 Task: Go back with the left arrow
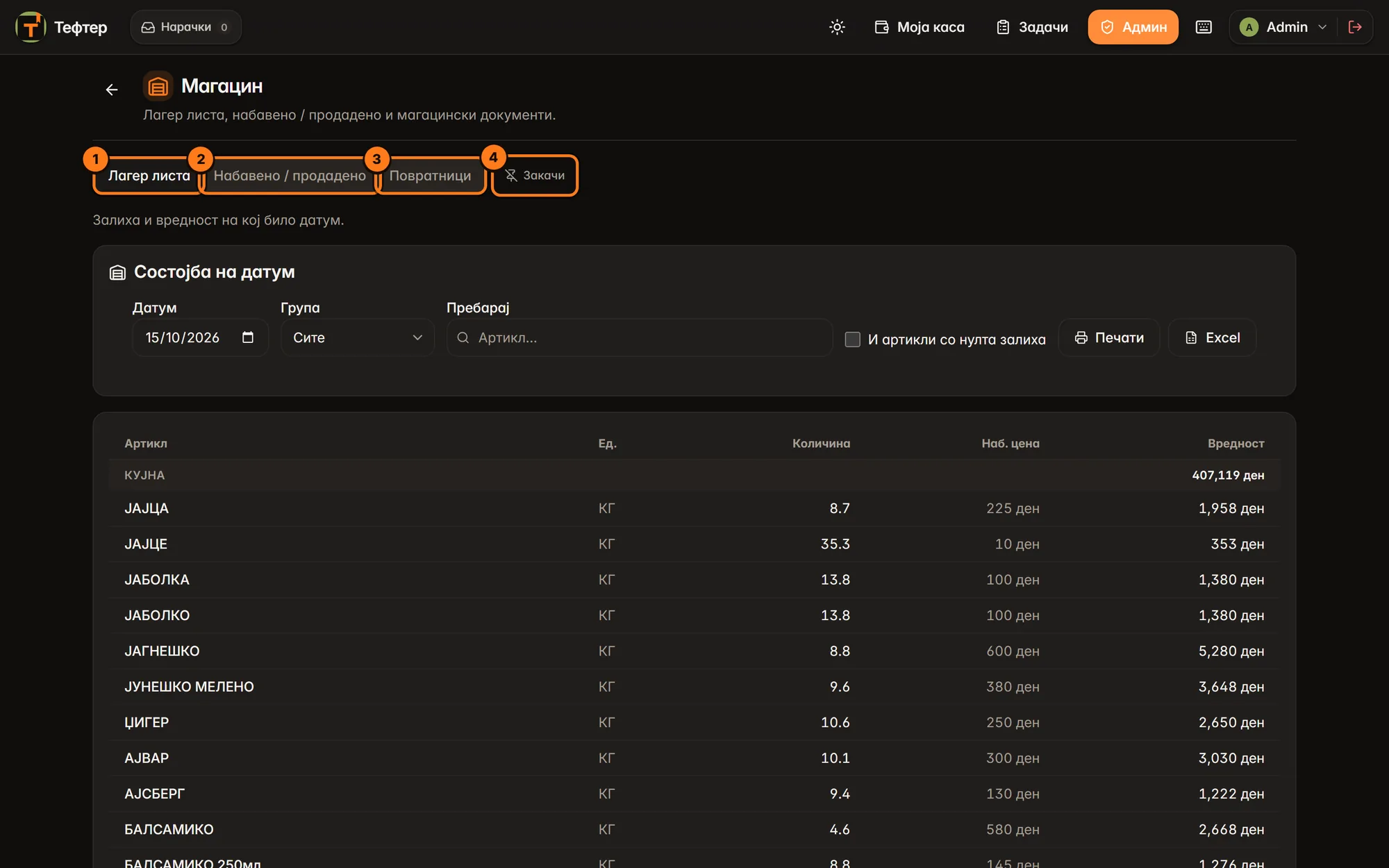pyautogui.click(x=112, y=90)
